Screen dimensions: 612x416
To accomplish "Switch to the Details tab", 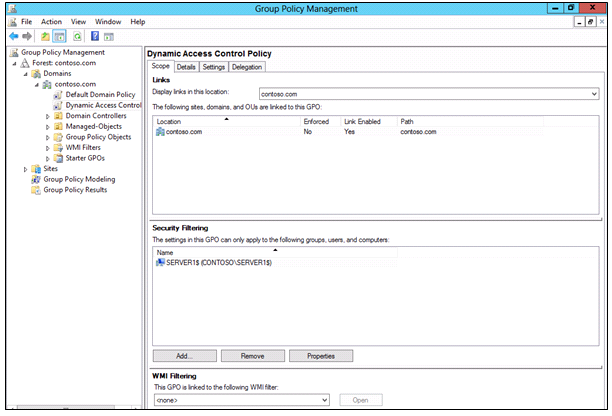I will coord(186,67).
